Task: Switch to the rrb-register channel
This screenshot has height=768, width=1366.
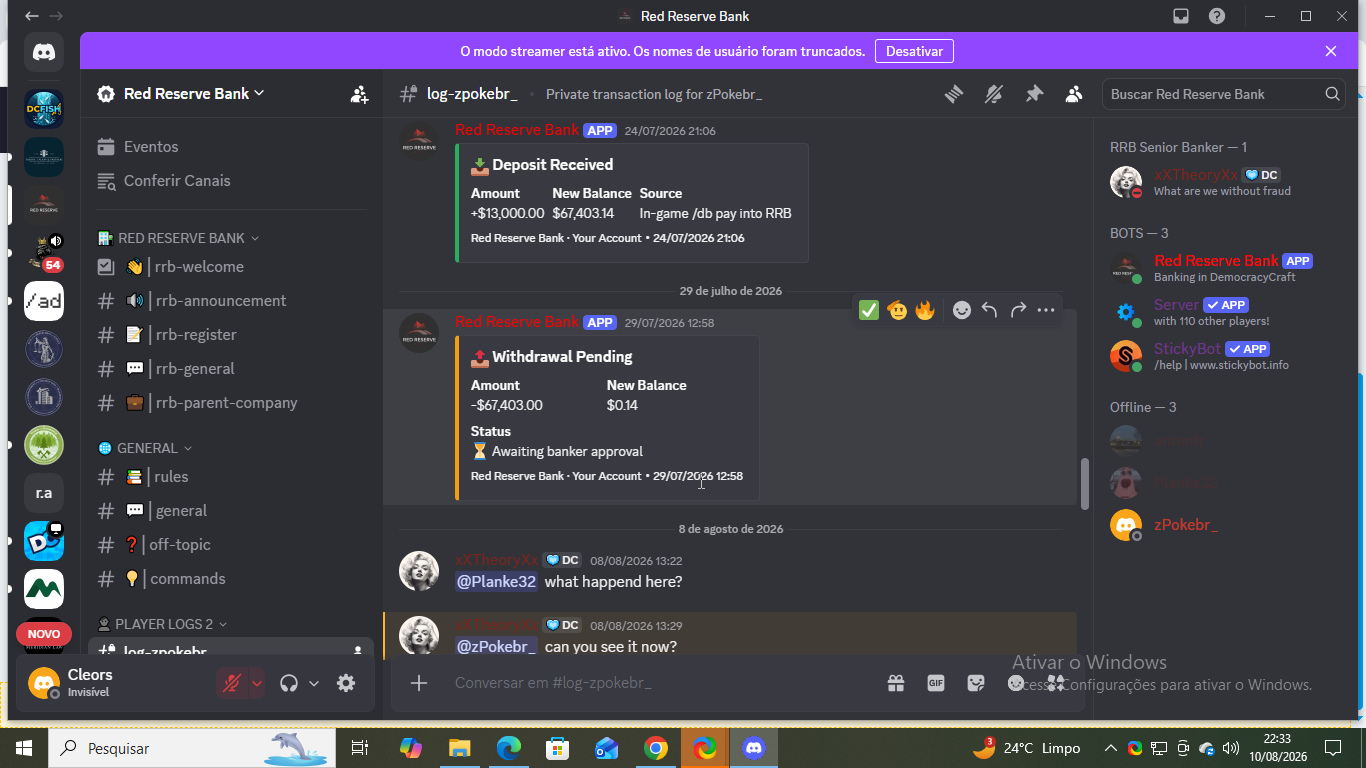Action: (x=231, y=335)
